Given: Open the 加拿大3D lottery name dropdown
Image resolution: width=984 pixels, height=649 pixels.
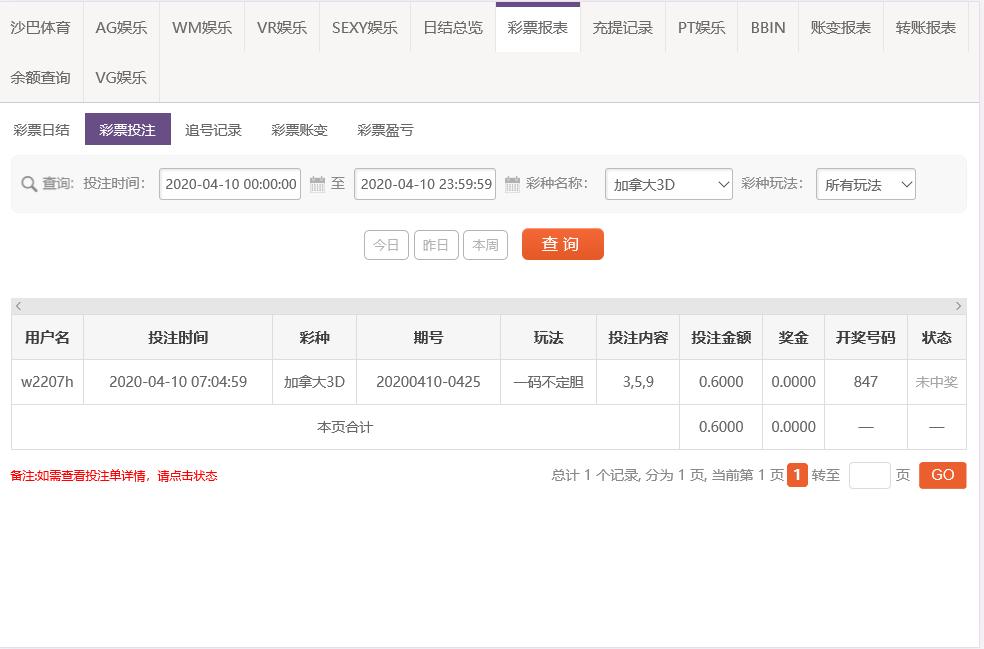Looking at the screenshot, I should (x=668, y=184).
